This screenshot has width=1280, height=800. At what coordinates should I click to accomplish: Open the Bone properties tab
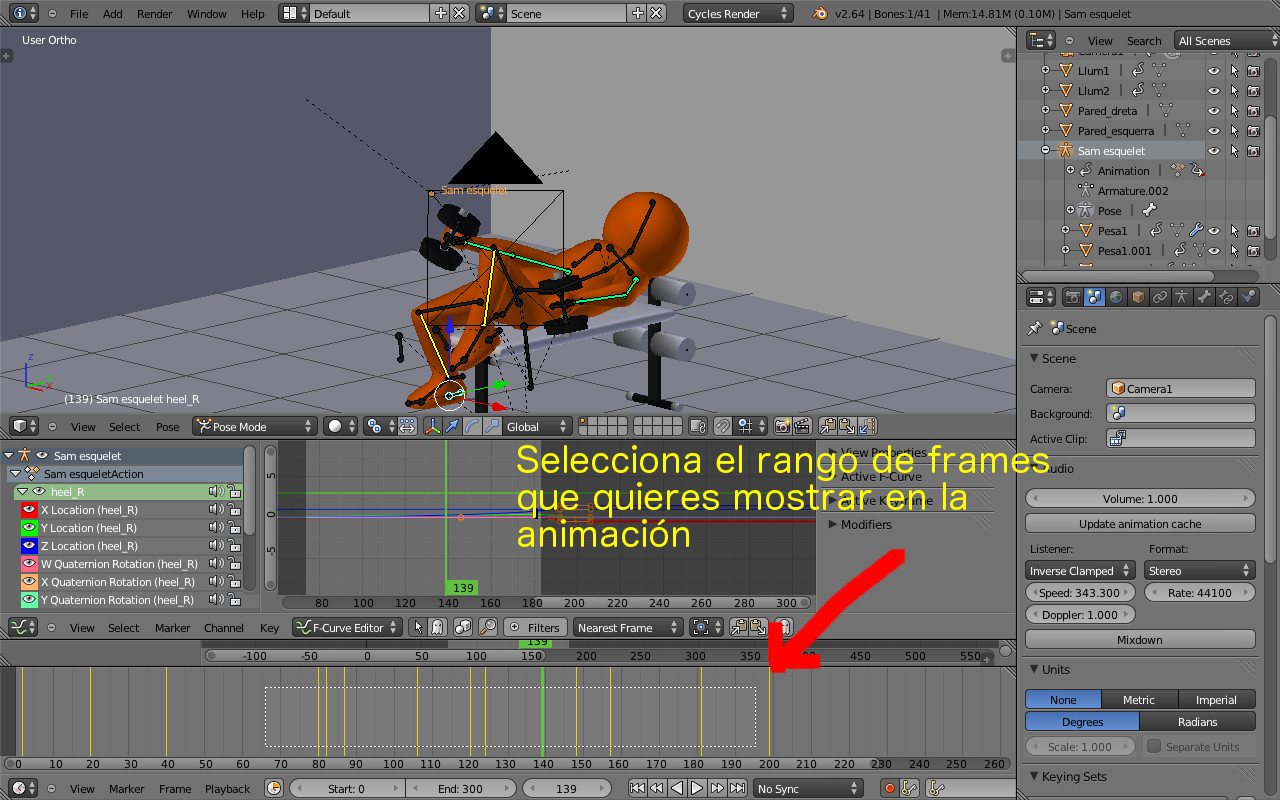coord(1205,297)
